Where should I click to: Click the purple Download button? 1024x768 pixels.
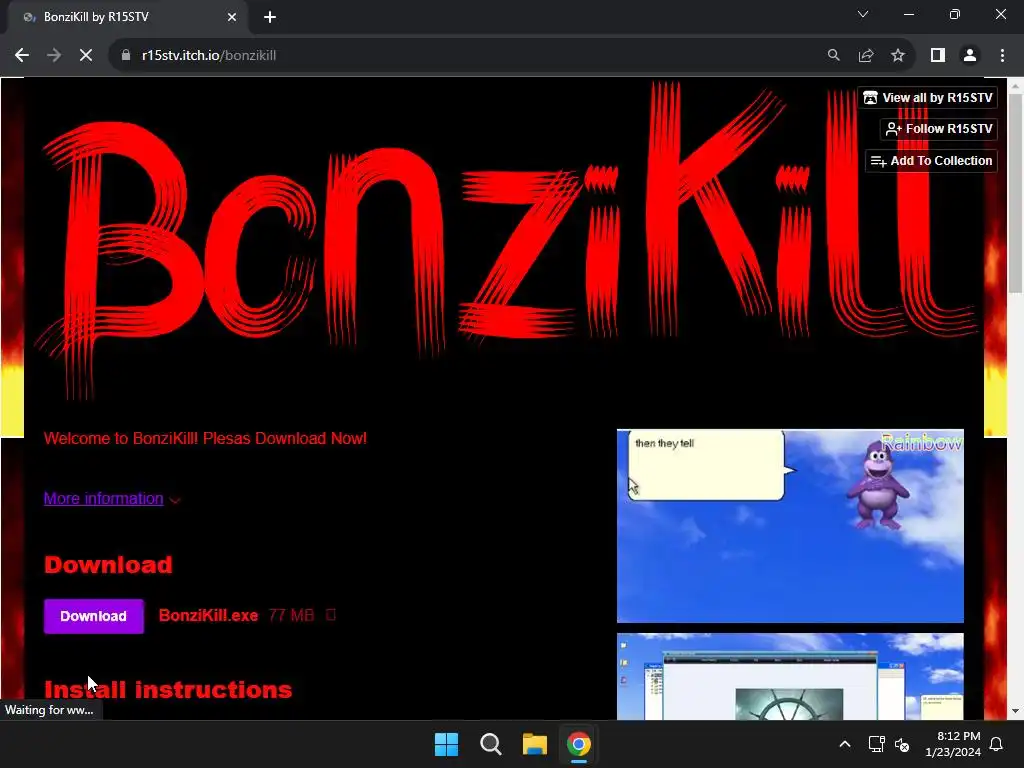[x=93, y=616]
